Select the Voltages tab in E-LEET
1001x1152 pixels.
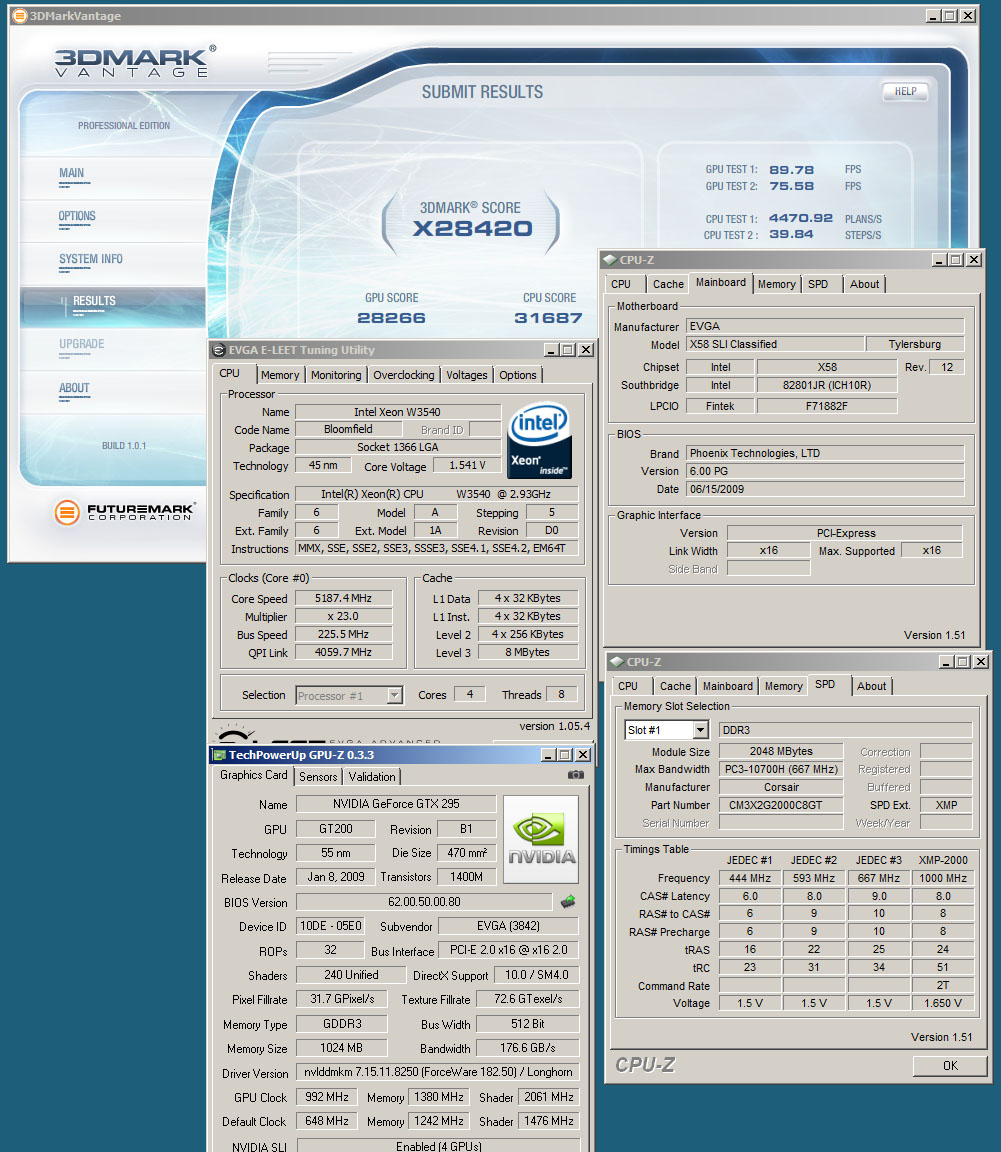point(467,375)
